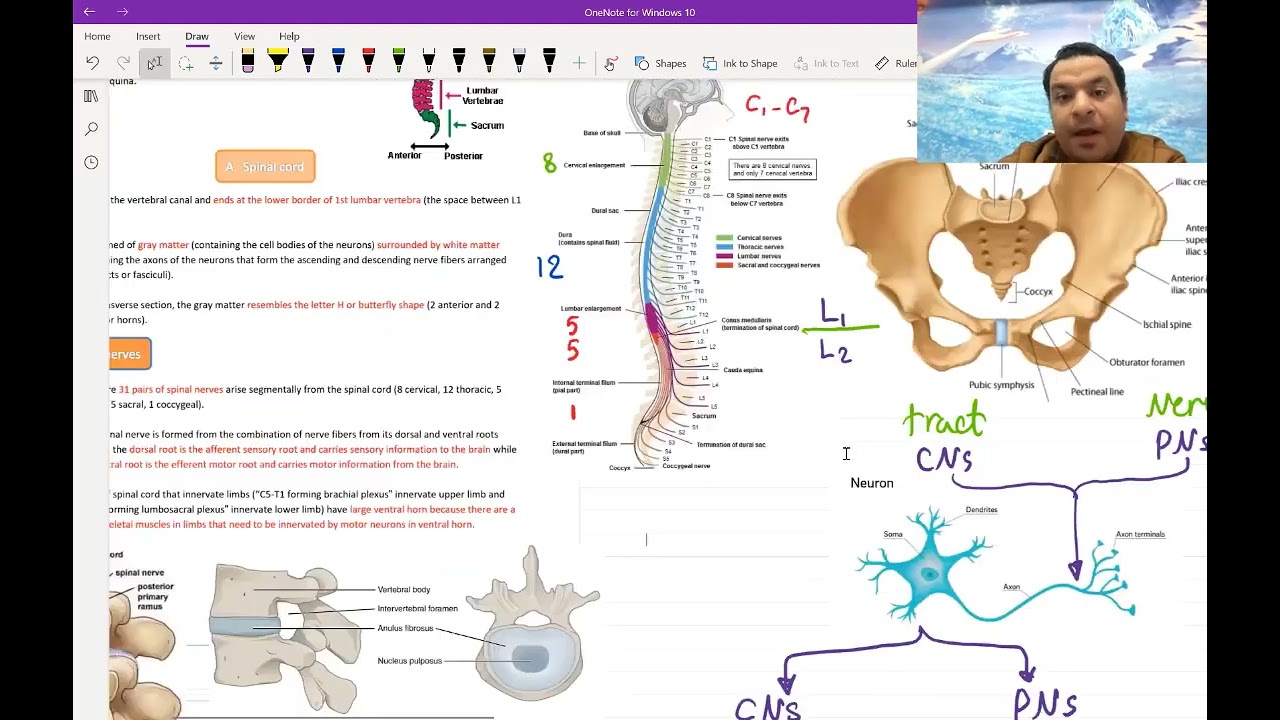Click the 'A. Spinal cord' heading box
Viewport: 1280px width, 720px height.
265,167
